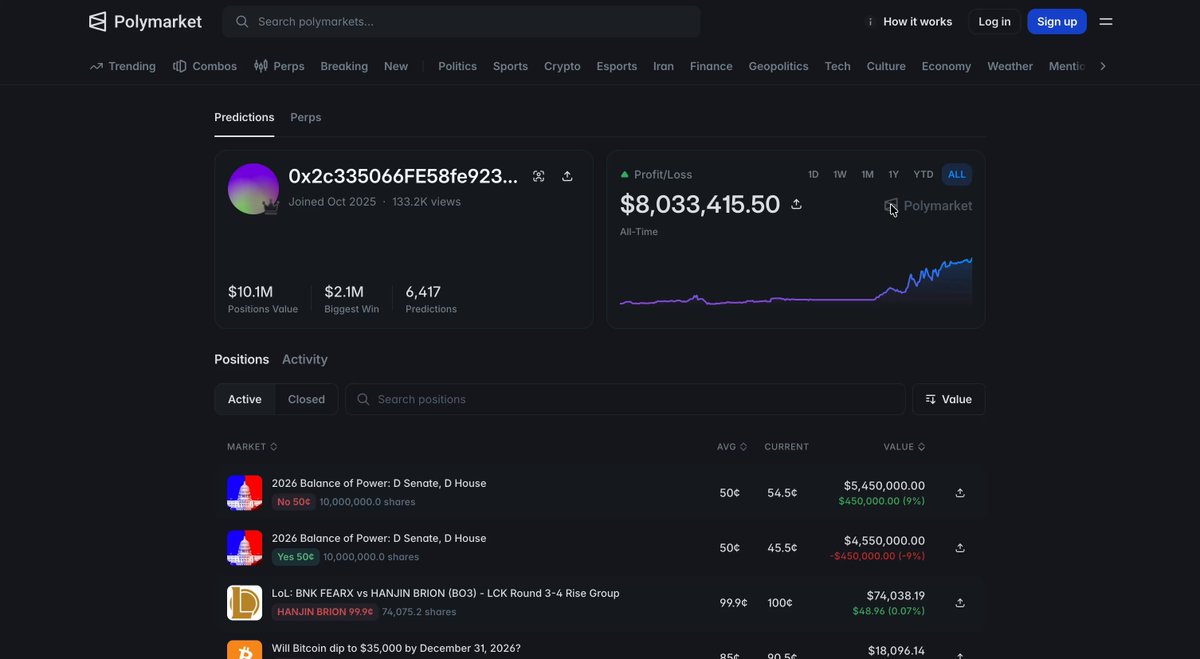Open Perps in the top category navigation bar
Screen dimensions: 1200x659
tap(279, 66)
